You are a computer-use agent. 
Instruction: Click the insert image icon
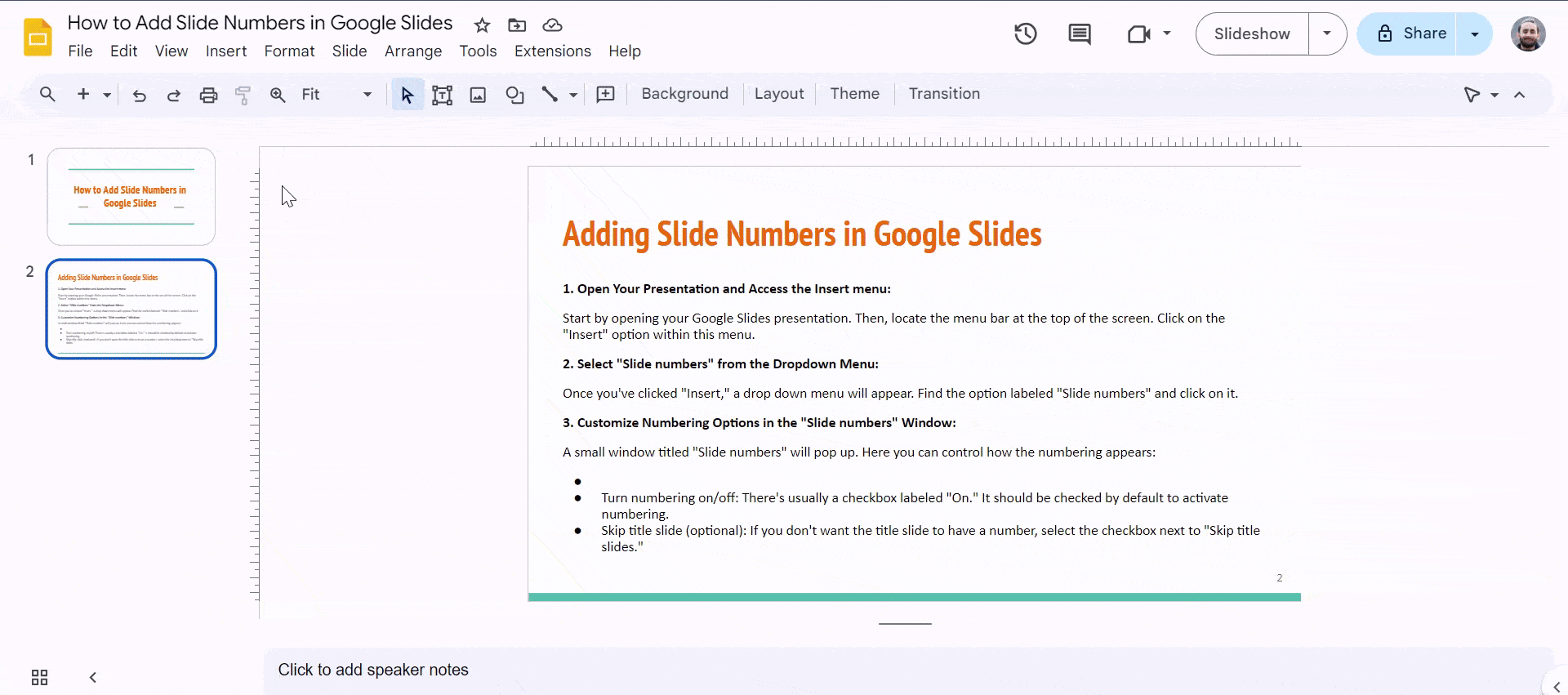[x=478, y=95]
